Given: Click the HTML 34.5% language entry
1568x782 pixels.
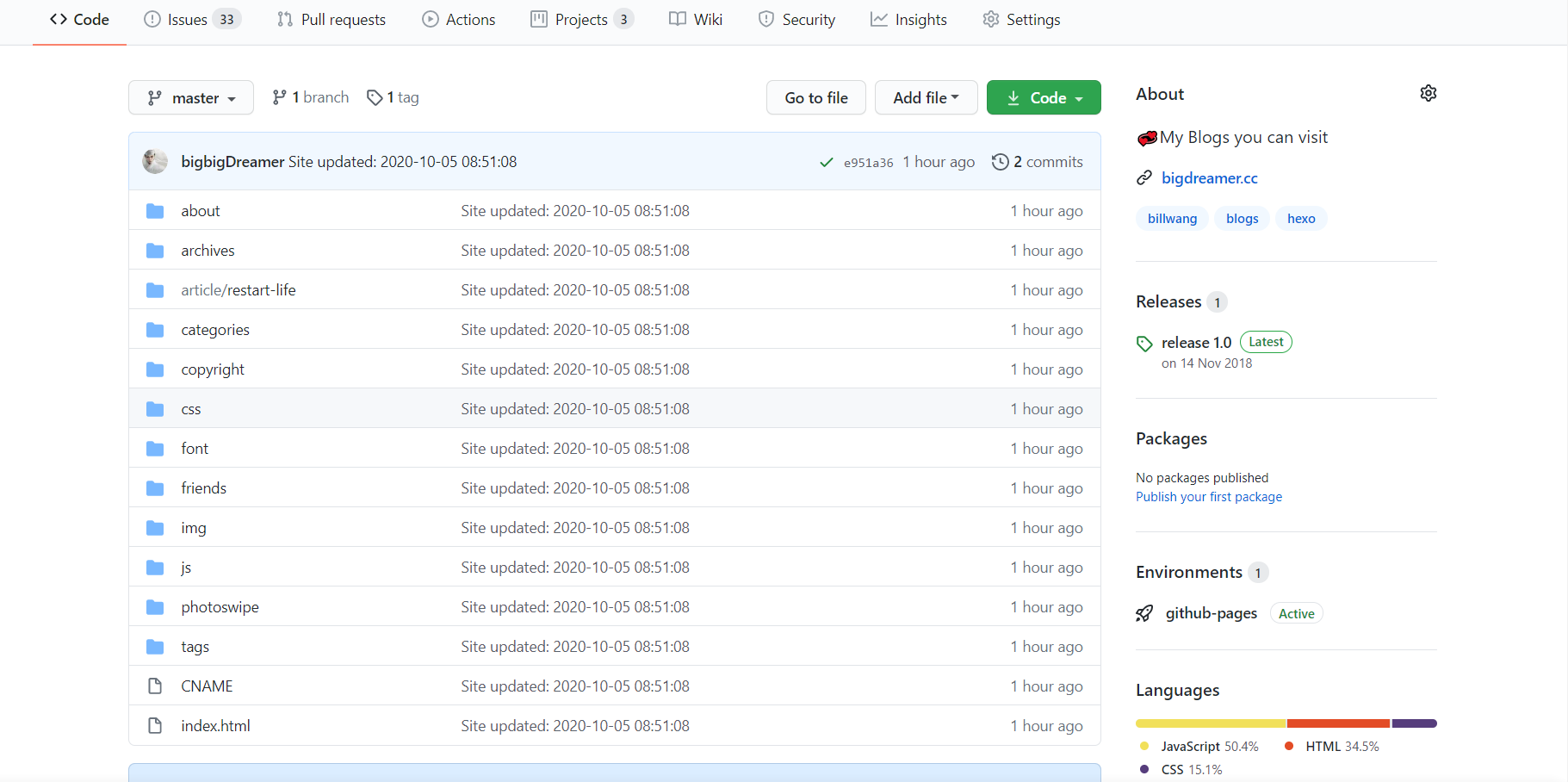Looking at the screenshot, I should [1331, 747].
